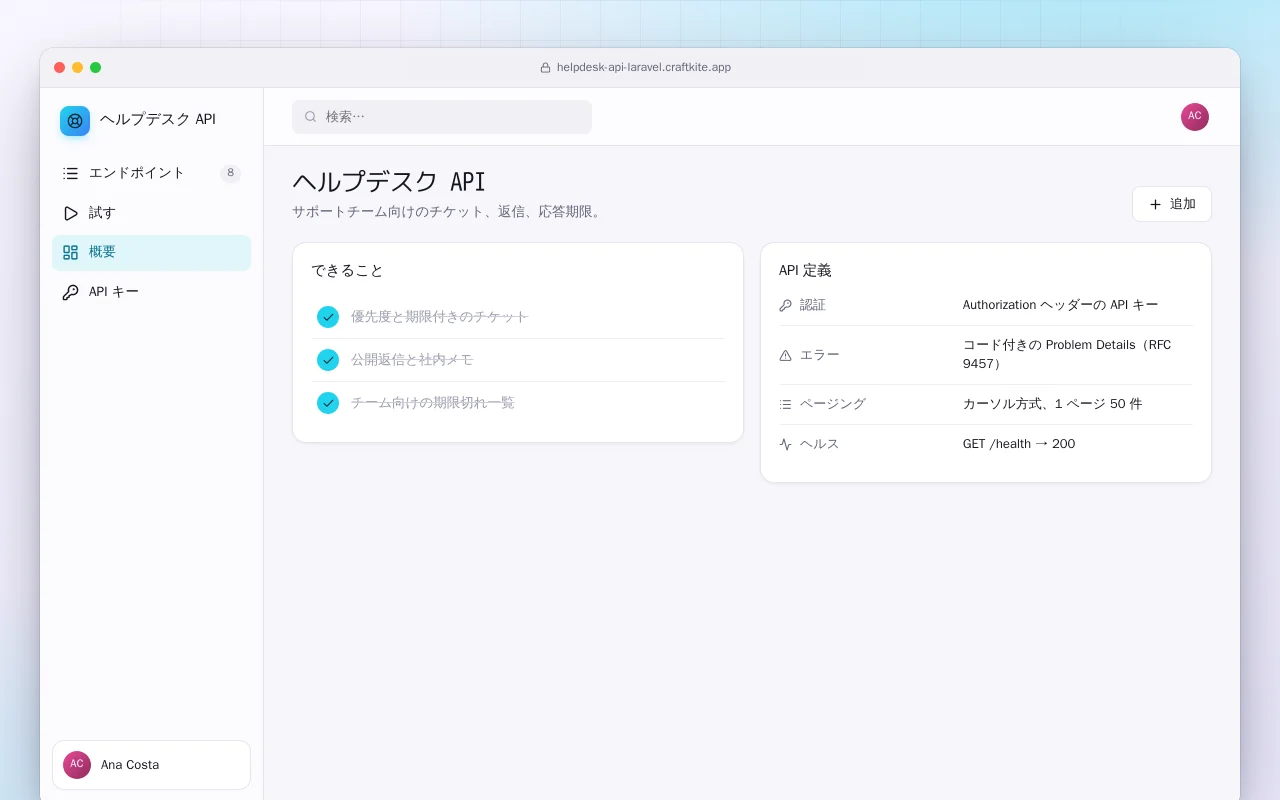
Task: Click the text Authorization ヘッダーの API キー
Action: [x=1061, y=305]
